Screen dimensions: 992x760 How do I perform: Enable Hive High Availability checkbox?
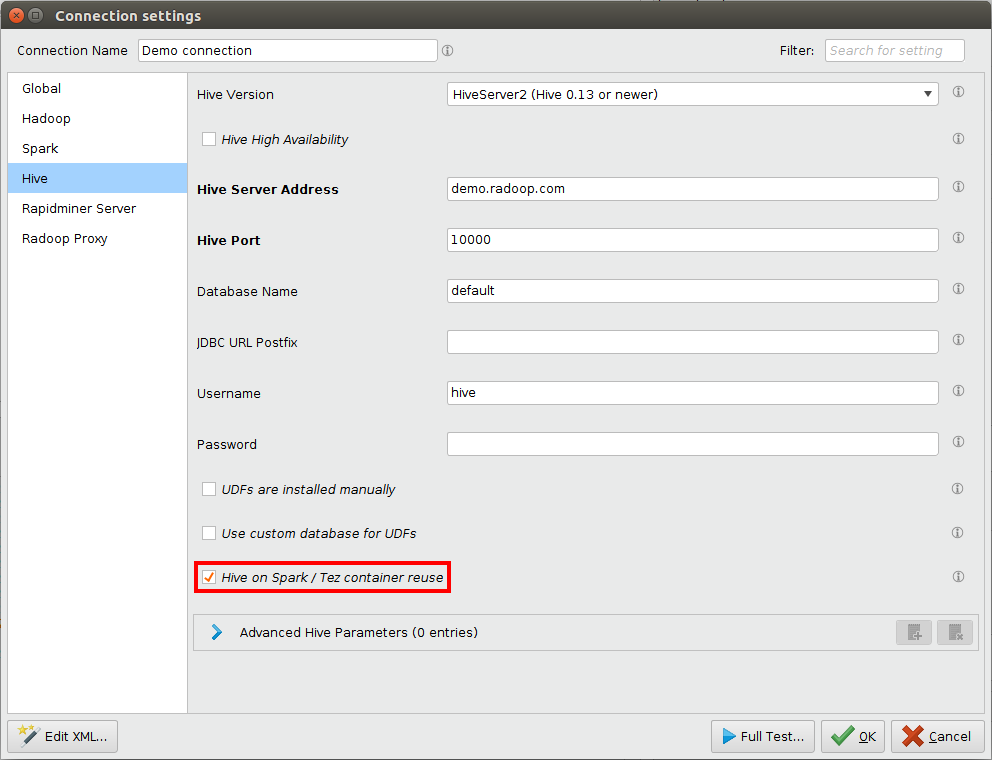pos(209,139)
